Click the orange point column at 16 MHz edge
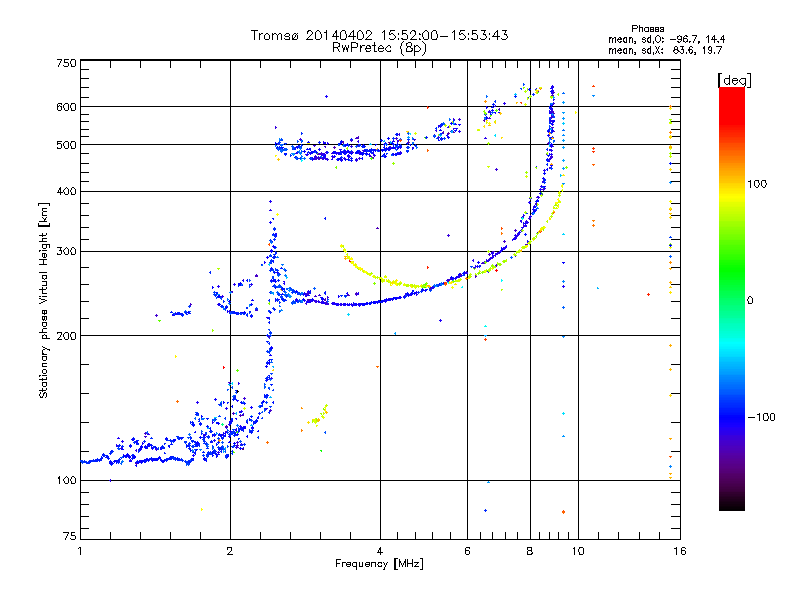The height and width of the screenshot is (600, 800). [670, 291]
